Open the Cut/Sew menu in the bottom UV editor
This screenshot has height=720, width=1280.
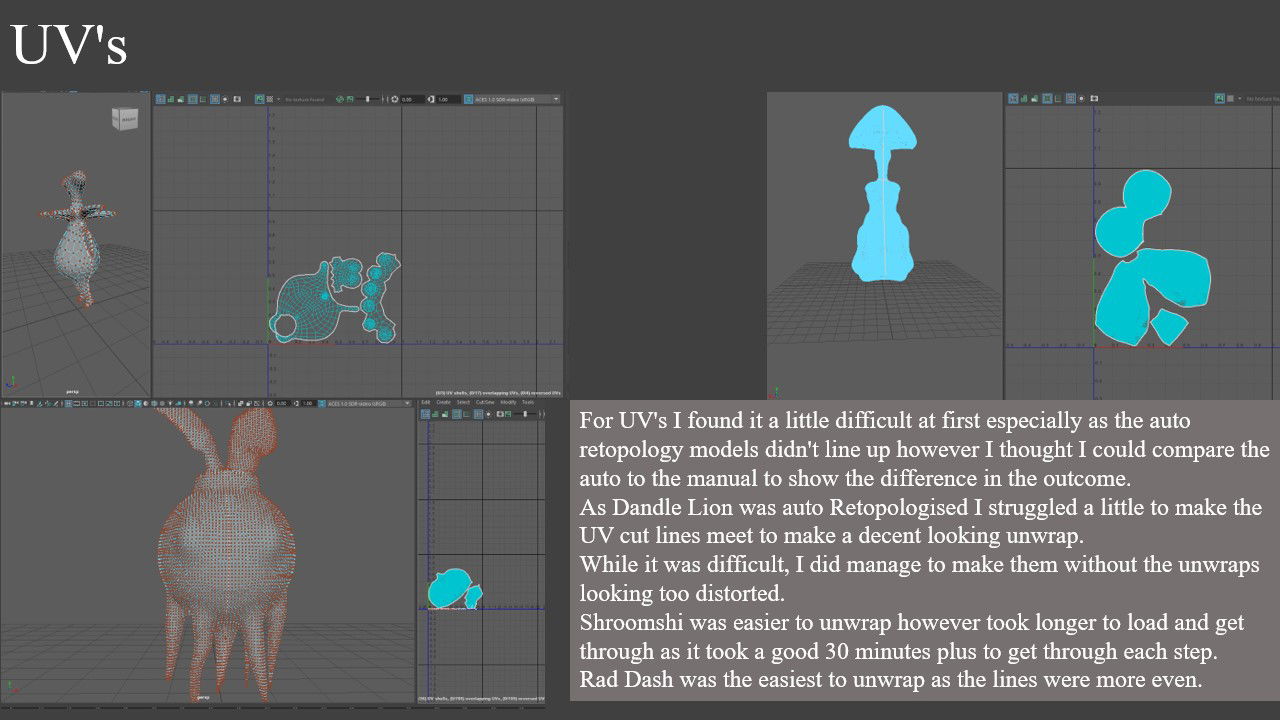(x=485, y=403)
